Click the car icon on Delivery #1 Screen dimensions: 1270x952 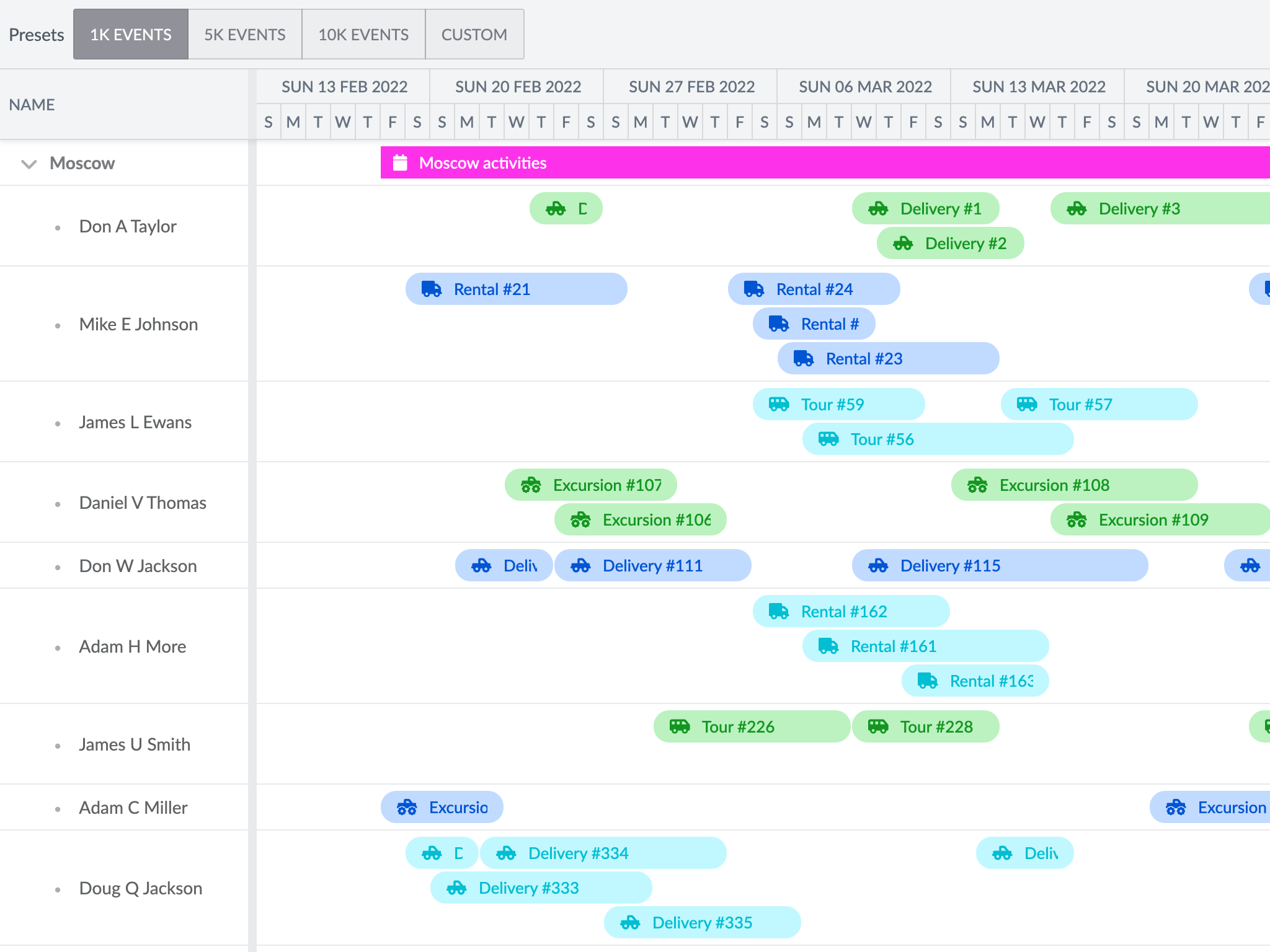879,208
